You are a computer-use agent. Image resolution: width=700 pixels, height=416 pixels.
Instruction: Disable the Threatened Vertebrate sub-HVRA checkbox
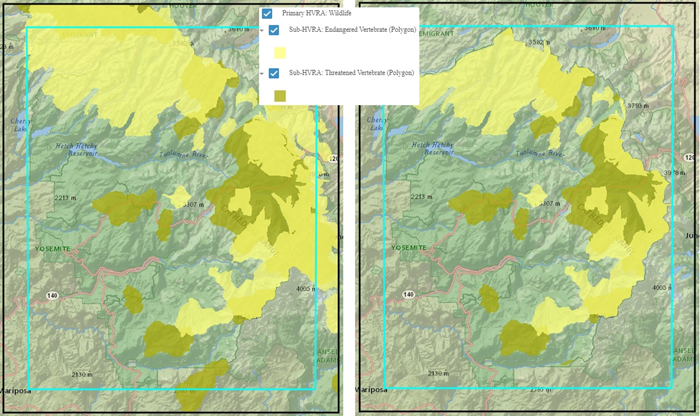point(273,73)
